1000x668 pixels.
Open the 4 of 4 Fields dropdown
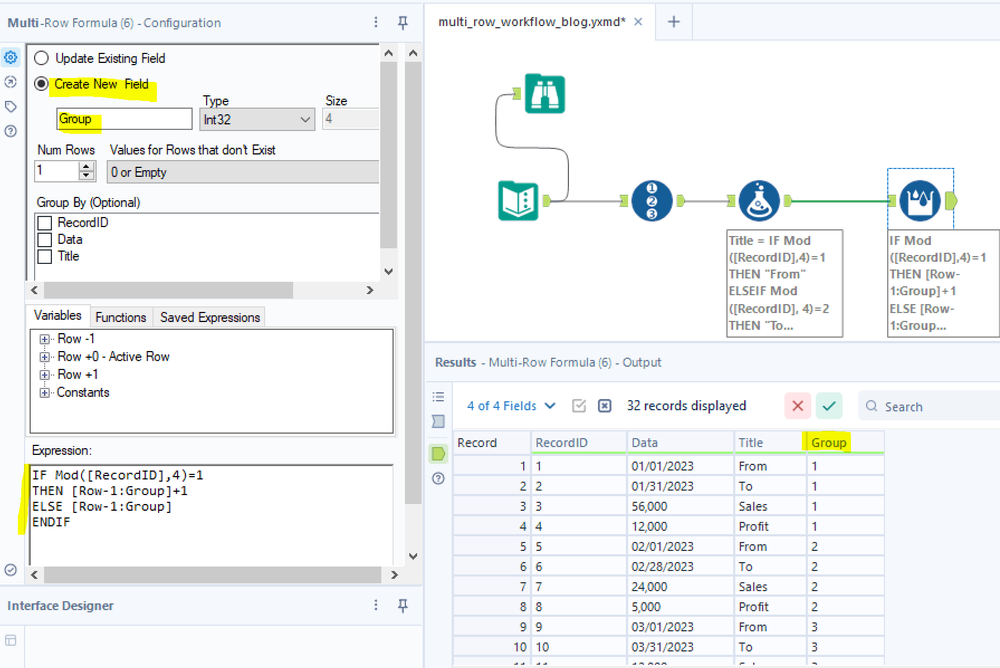tap(511, 406)
